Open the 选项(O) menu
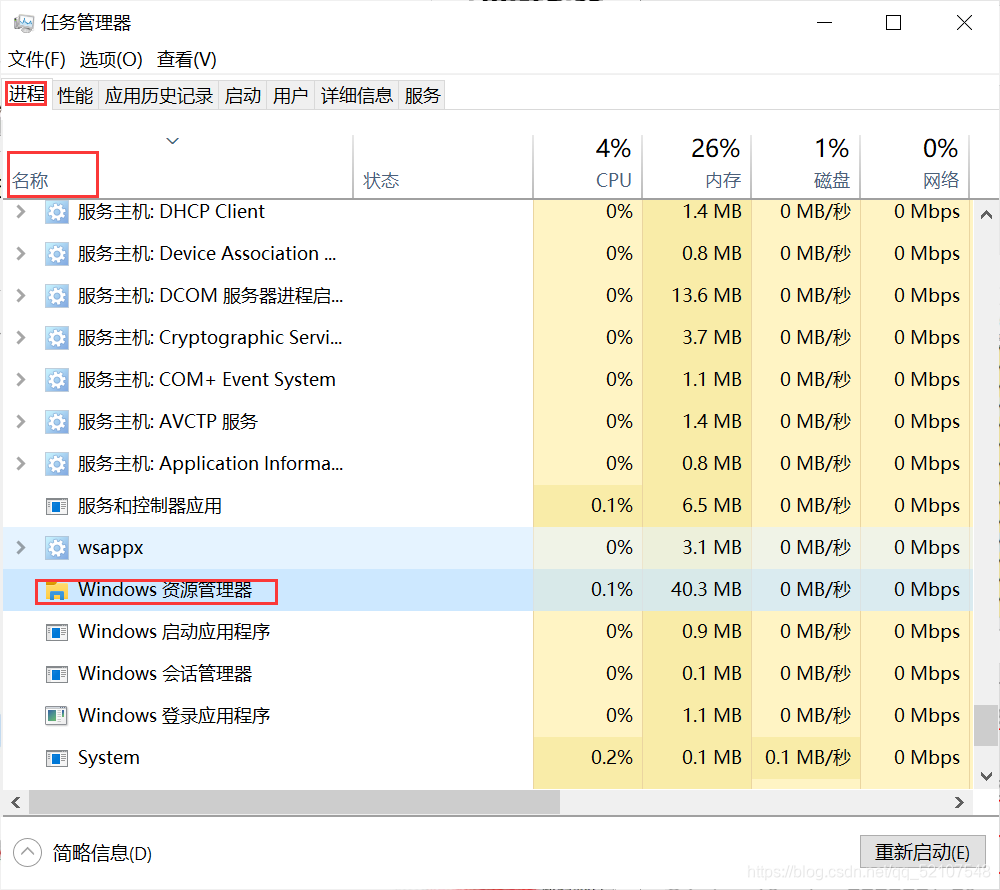This screenshot has width=1000, height=890. 111,59
